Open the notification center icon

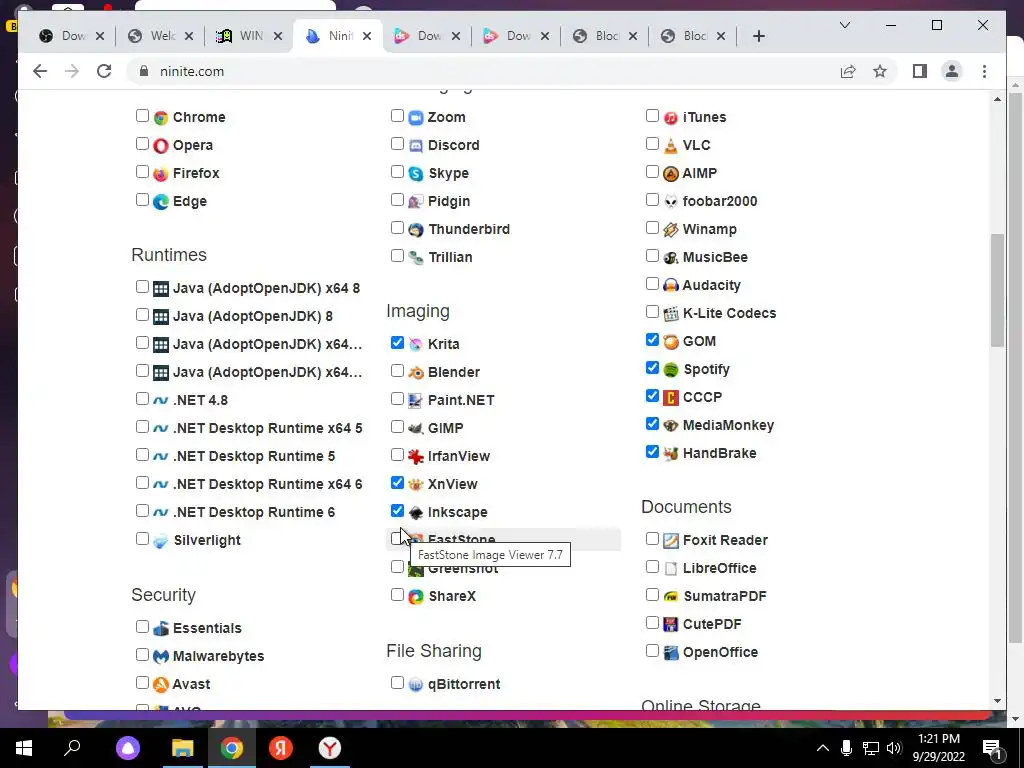[x=992, y=749]
